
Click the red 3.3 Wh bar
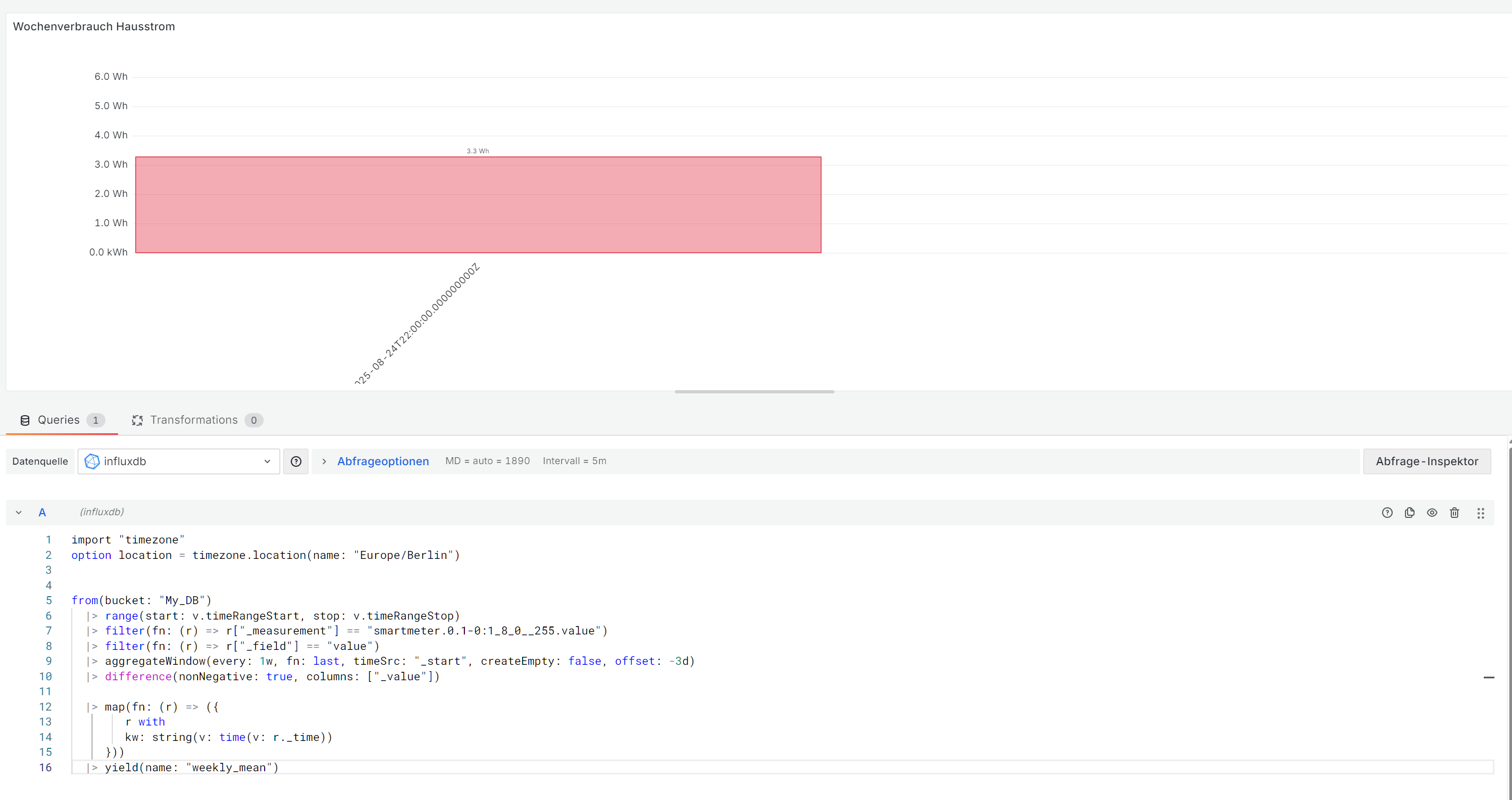point(478,205)
